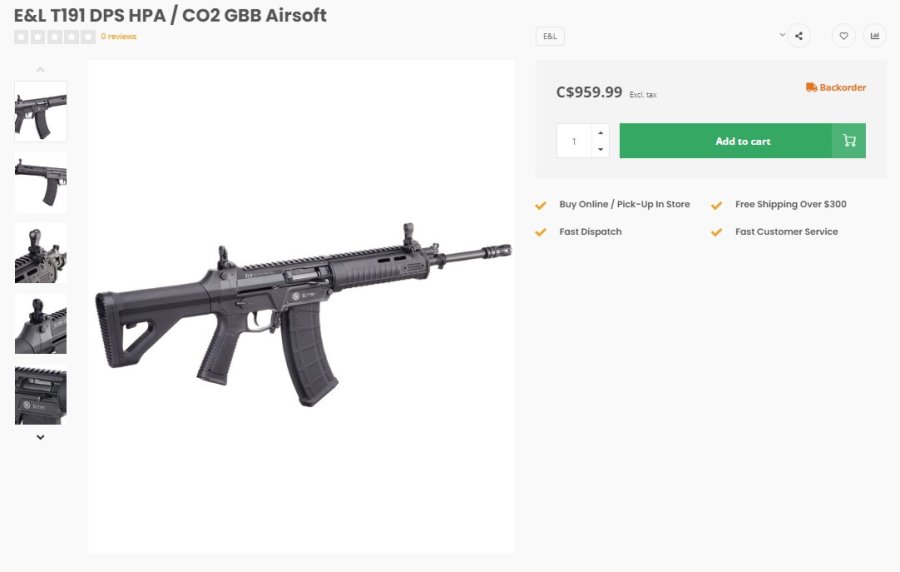Select the first rifle thumbnail
The height and width of the screenshot is (572, 900).
(x=41, y=111)
